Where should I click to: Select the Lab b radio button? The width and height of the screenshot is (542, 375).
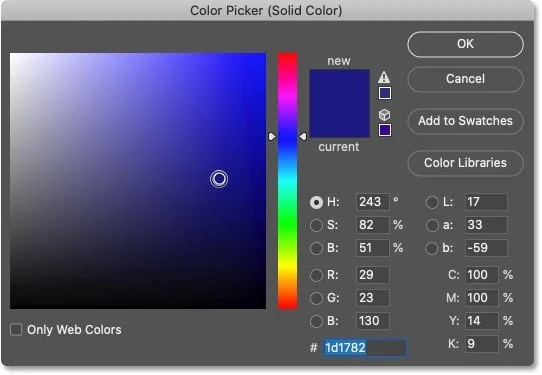432,248
